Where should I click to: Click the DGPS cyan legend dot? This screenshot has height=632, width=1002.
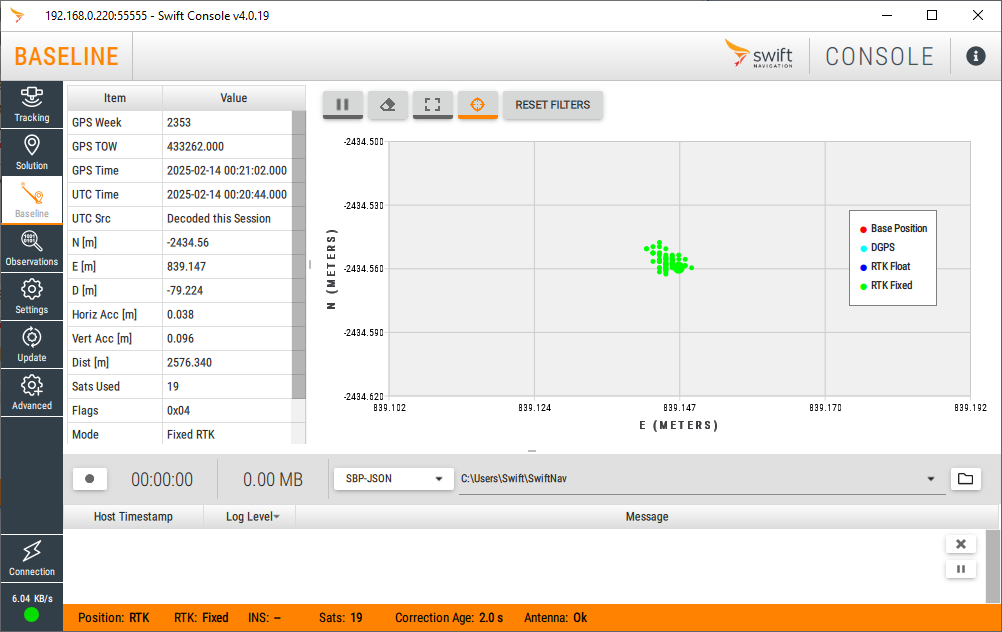[x=863, y=248]
